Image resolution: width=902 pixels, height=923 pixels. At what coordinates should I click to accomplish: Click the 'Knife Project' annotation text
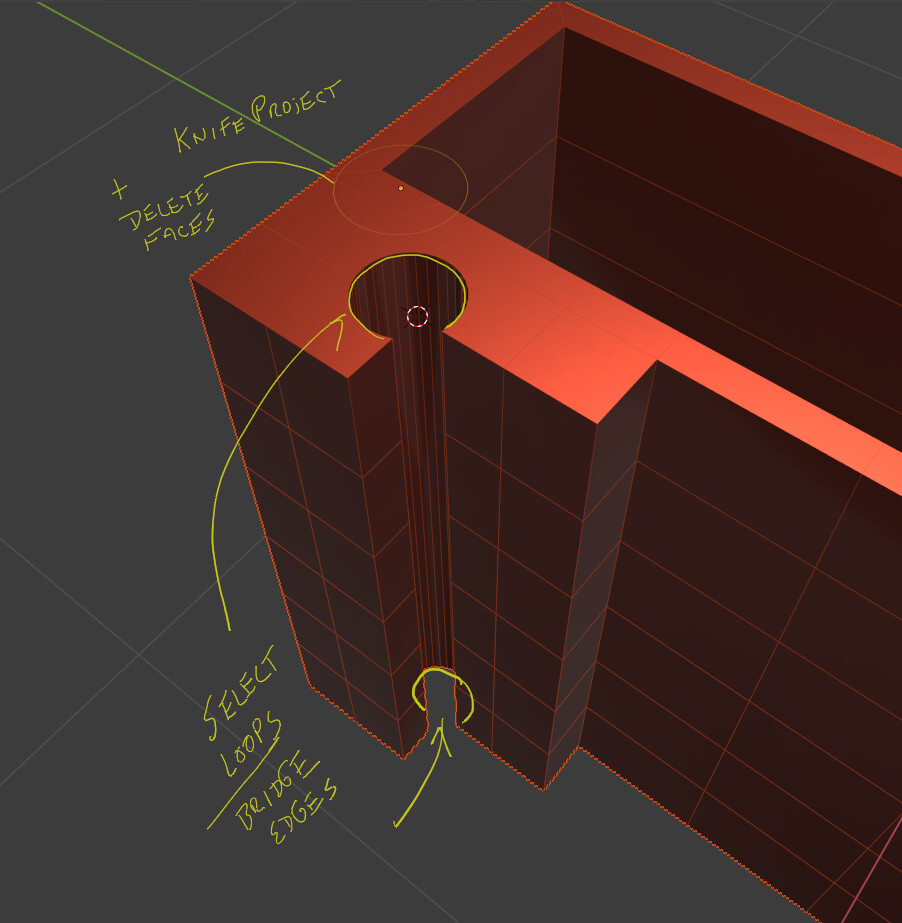tap(257, 114)
